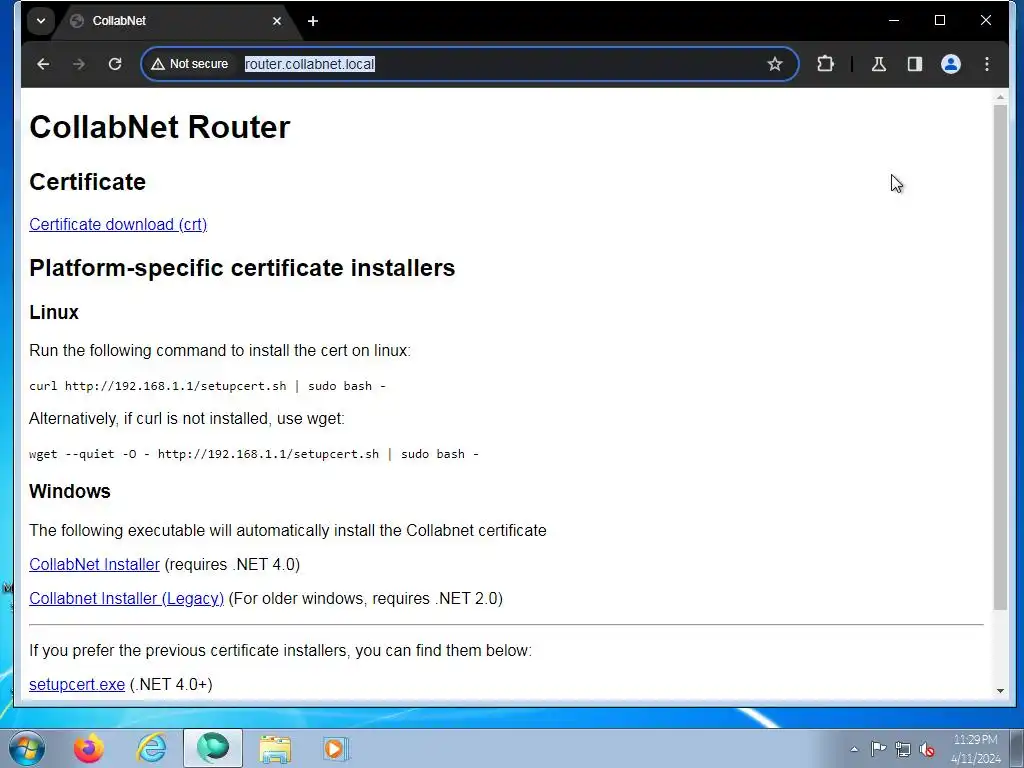
Task: Open Collabnet Installer (Legacy) link
Action: [127, 598]
